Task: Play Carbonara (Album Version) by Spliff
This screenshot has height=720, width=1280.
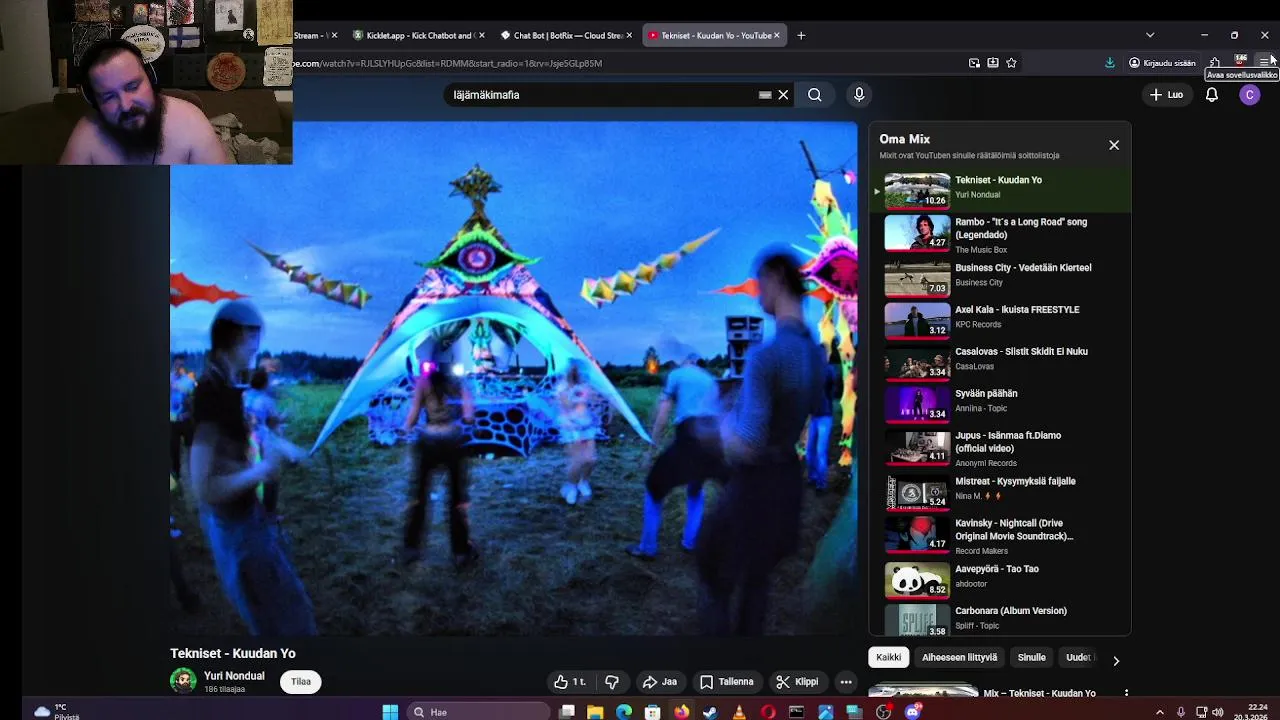Action: click(1000, 619)
